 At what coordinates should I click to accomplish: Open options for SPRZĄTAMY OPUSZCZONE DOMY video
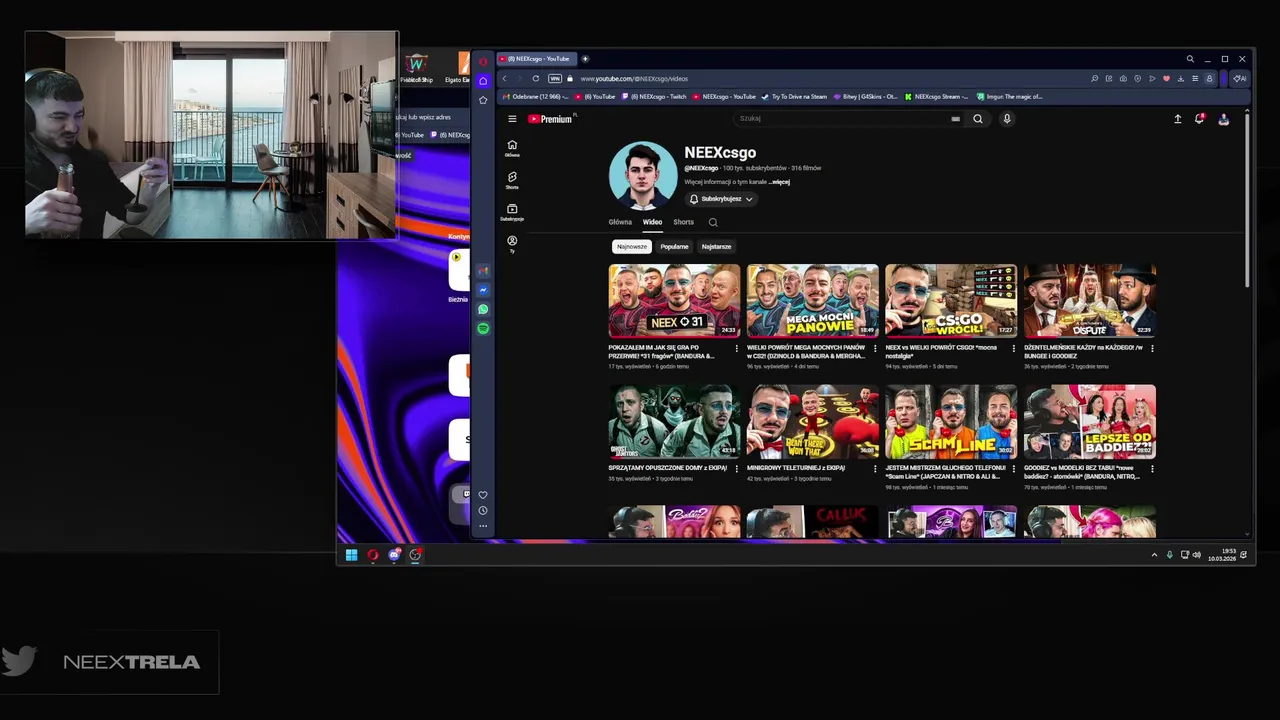[737, 468]
